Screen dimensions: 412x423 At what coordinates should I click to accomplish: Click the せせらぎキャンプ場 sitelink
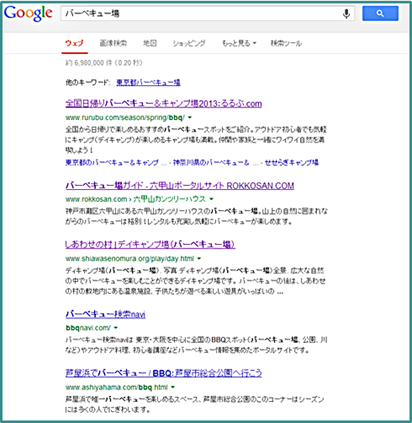point(292,163)
